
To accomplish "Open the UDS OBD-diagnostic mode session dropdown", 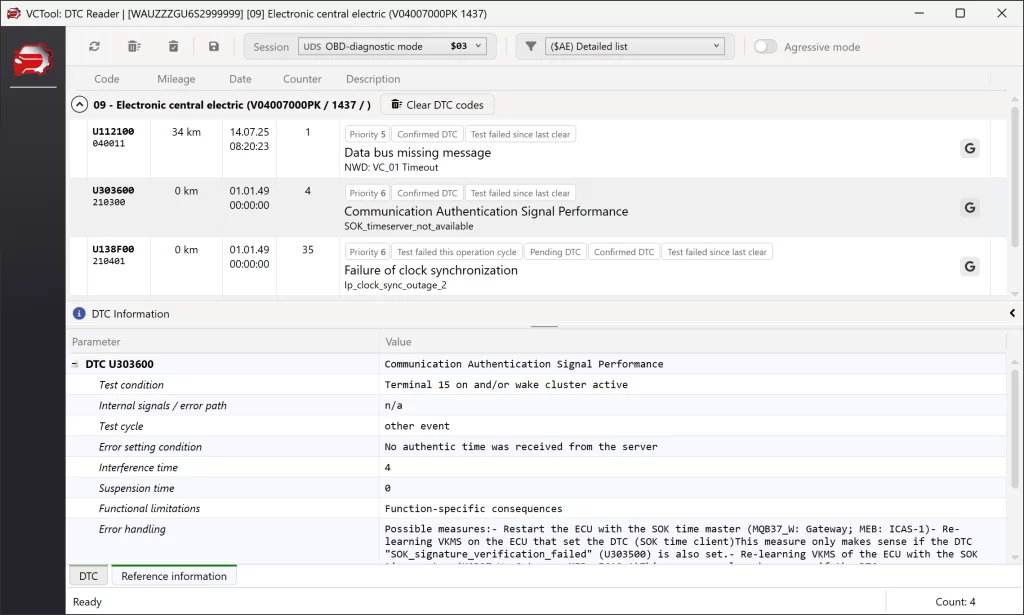I will pos(393,46).
